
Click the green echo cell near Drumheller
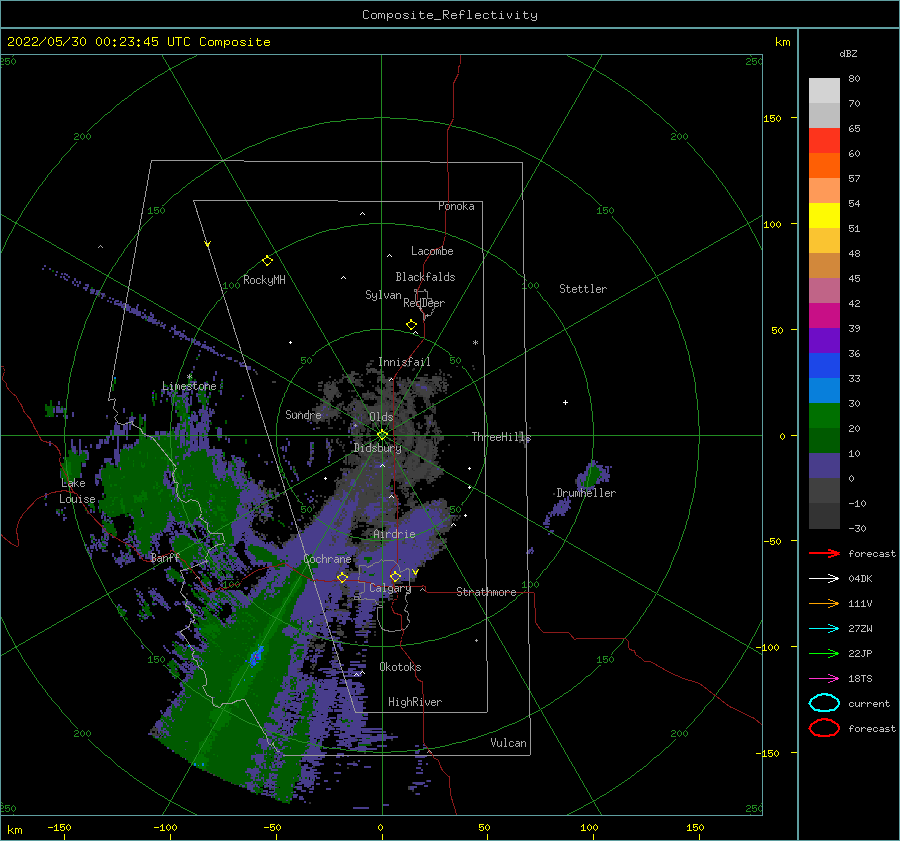tap(591, 475)
